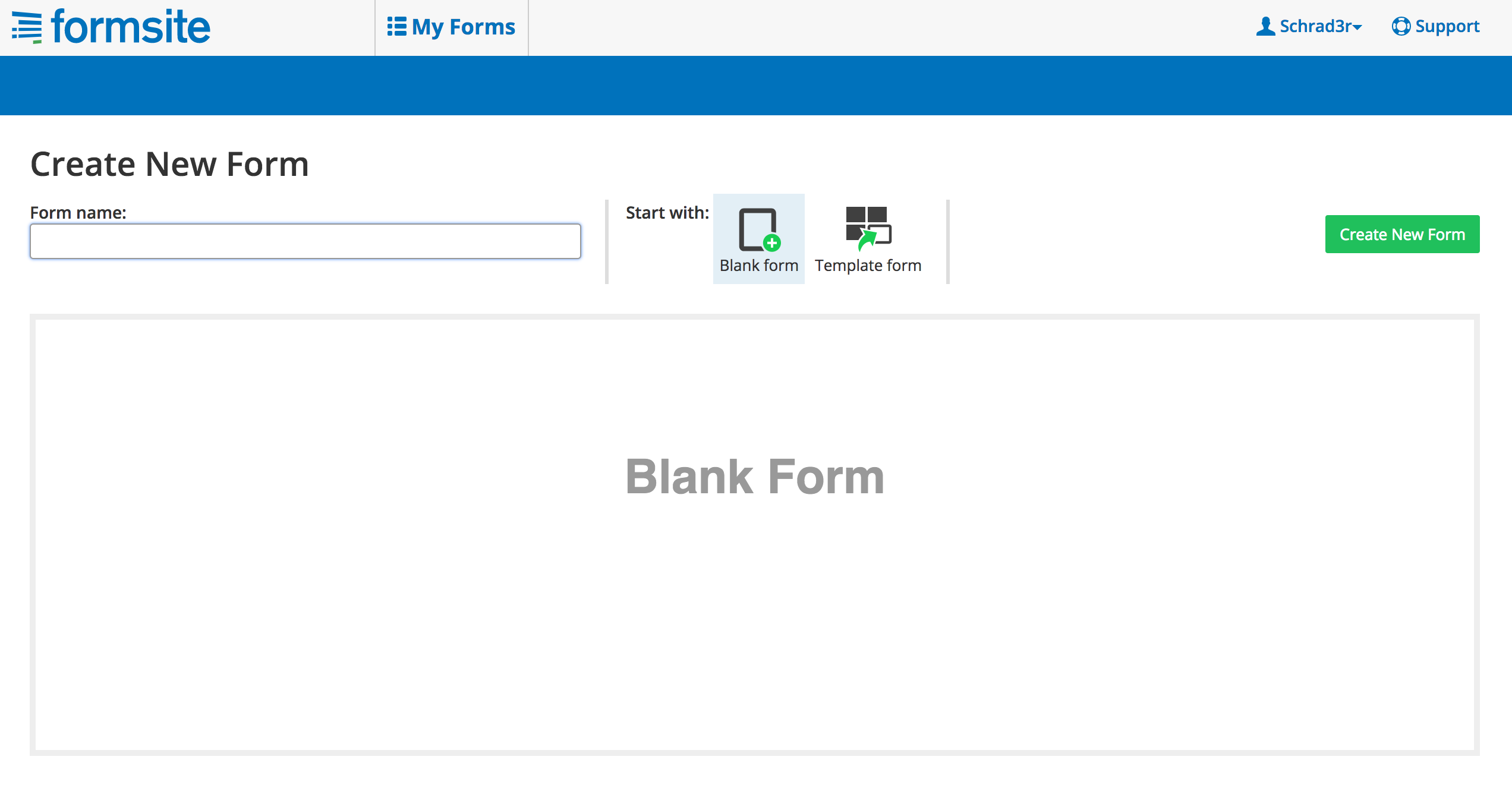The image size is (1512, 788).
Task: Click the Create New Form heading
Action: [x=170, y=164]
